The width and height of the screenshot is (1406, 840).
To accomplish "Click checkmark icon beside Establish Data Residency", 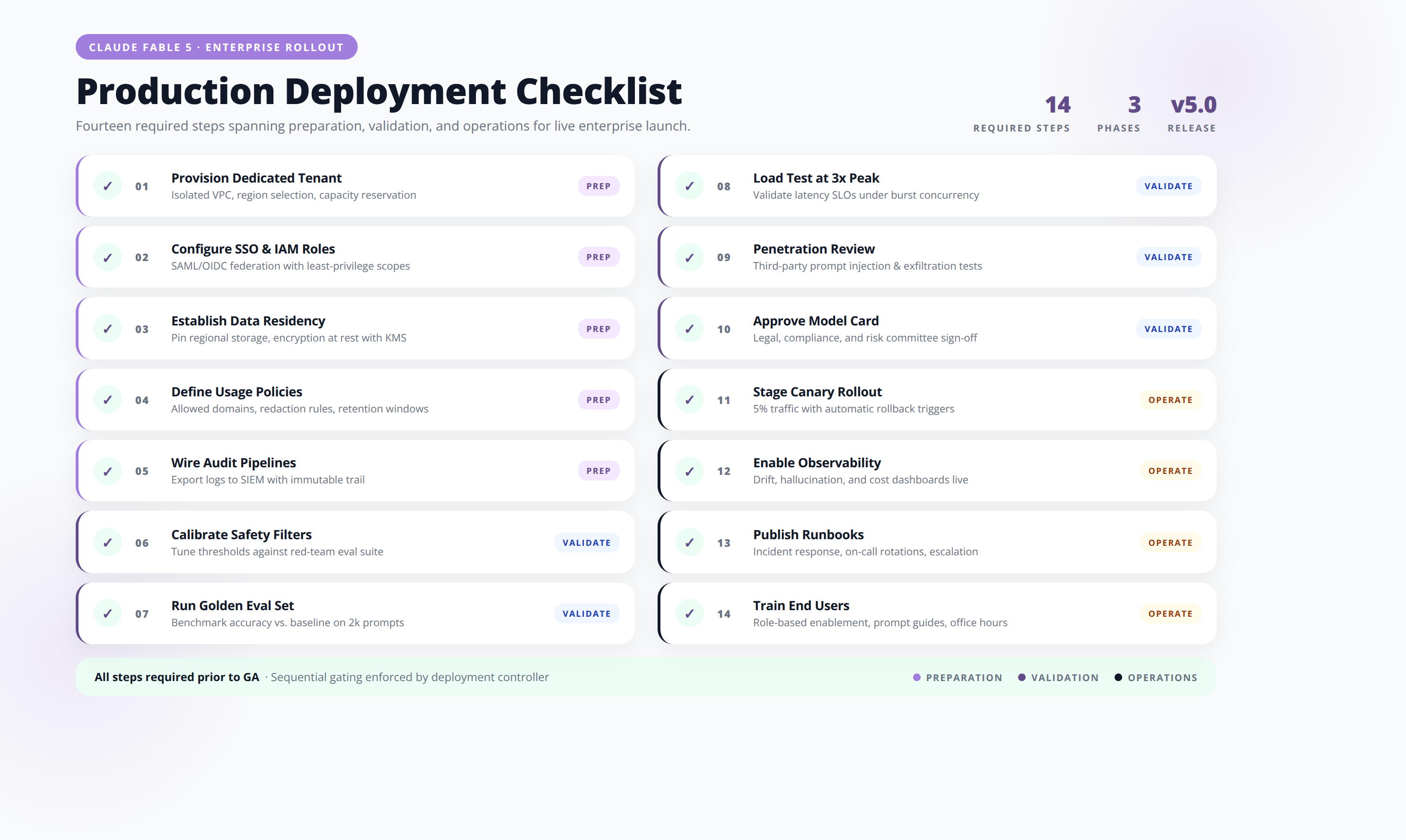I will [107, 329].
